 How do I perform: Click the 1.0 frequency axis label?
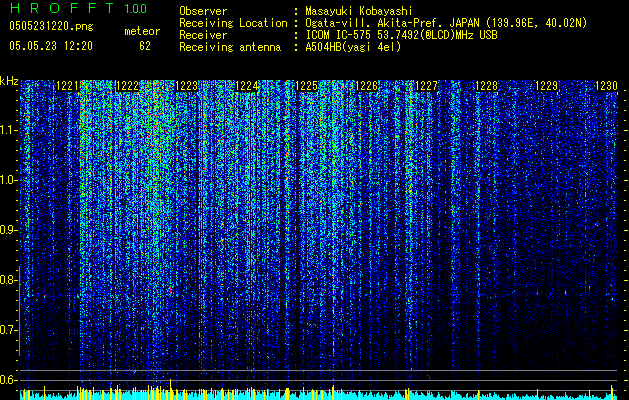coord(9,180)
